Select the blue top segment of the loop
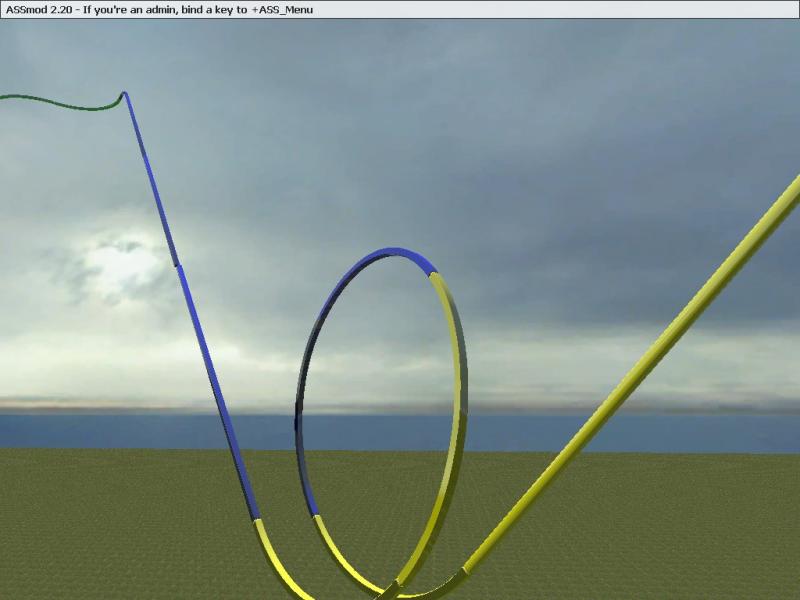Viewport: 800px width, 600px height. (x=385, y=254)
